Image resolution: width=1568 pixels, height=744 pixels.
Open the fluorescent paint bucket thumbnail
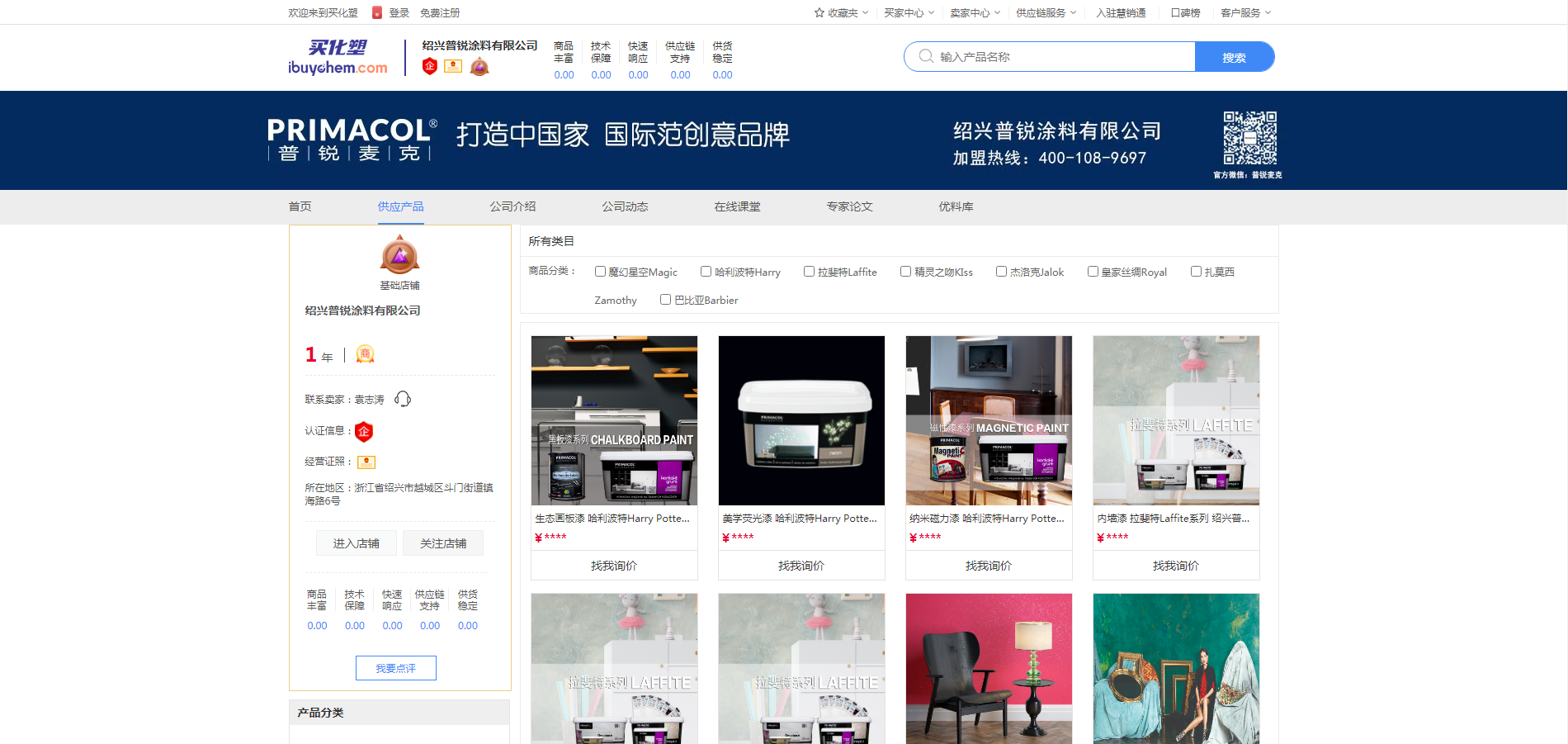pos(801,420)
